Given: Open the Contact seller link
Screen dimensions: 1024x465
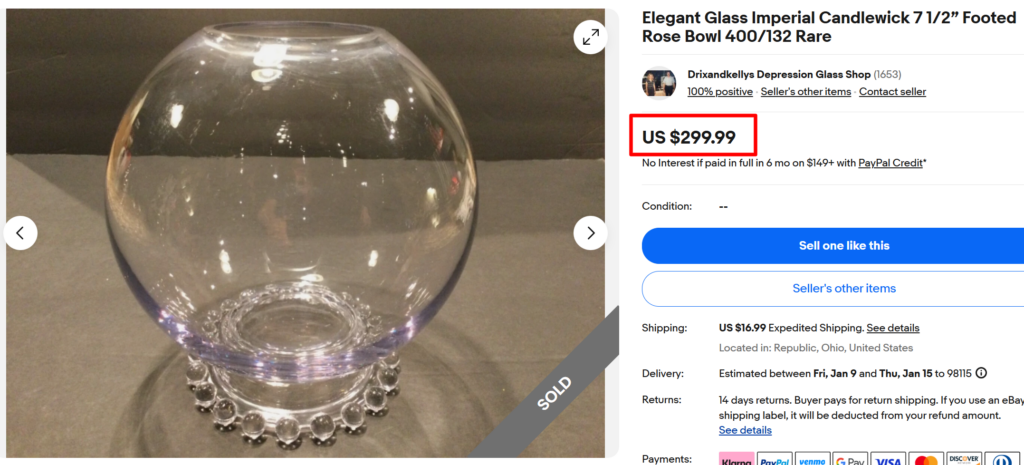Looking at the screenshot, I should pyautogui.click(x=892, y=92).
